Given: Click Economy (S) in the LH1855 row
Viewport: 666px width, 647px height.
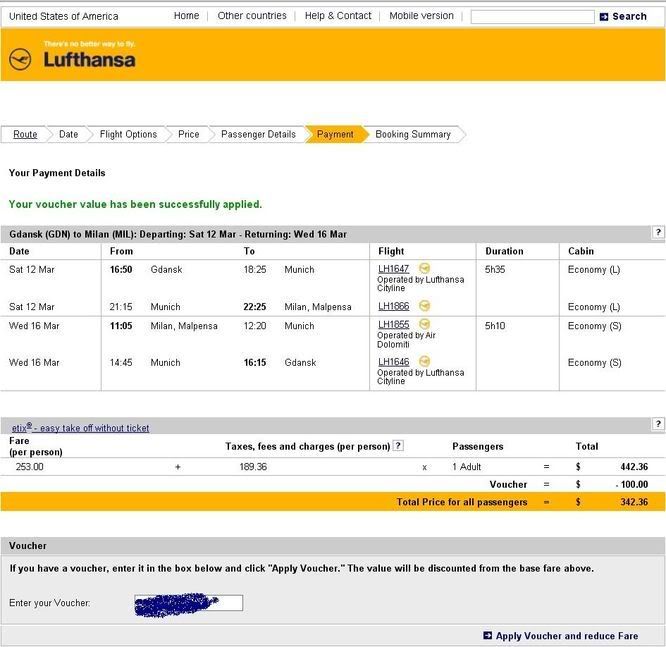Looking at the screenshot, I should click(594, 326).
